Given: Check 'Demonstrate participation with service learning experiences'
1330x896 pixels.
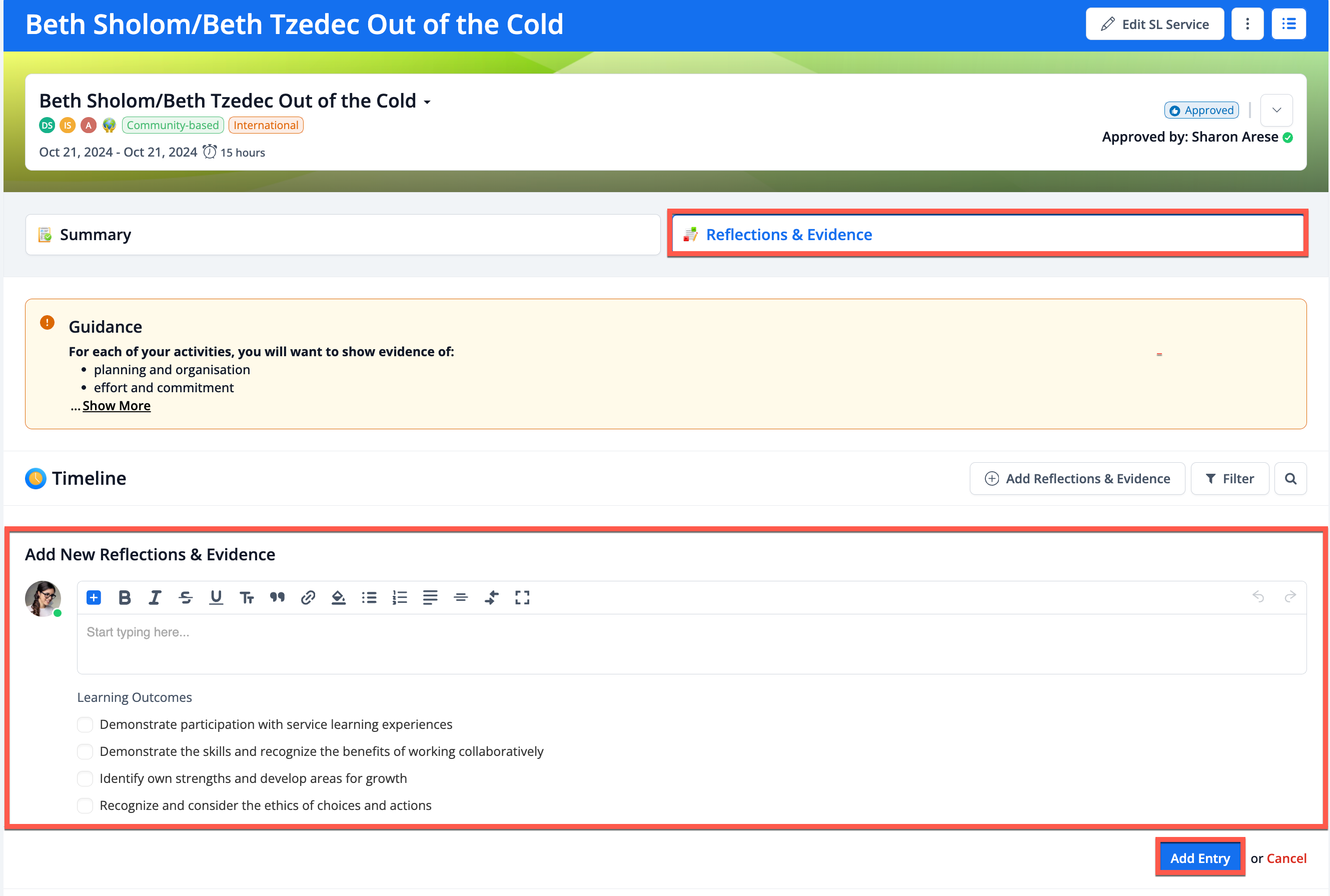Looking at the screenshot, I should coord(85,724).
